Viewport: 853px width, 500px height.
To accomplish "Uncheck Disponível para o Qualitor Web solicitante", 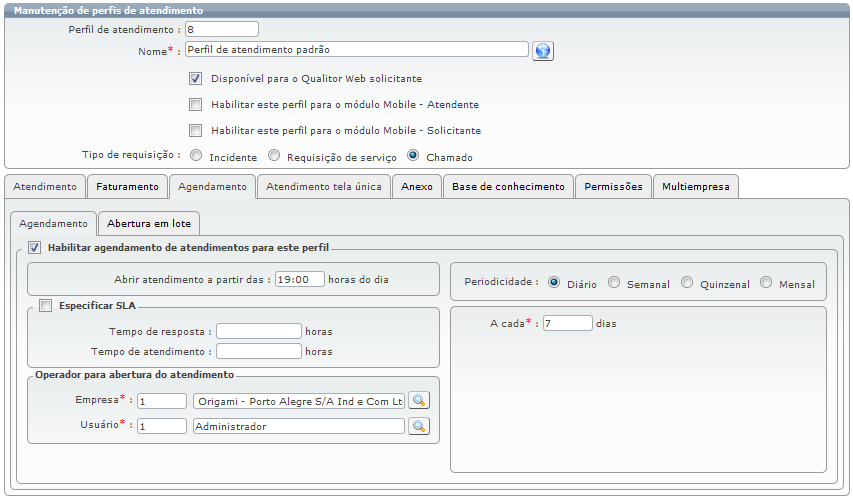I will tap(196, 78).
